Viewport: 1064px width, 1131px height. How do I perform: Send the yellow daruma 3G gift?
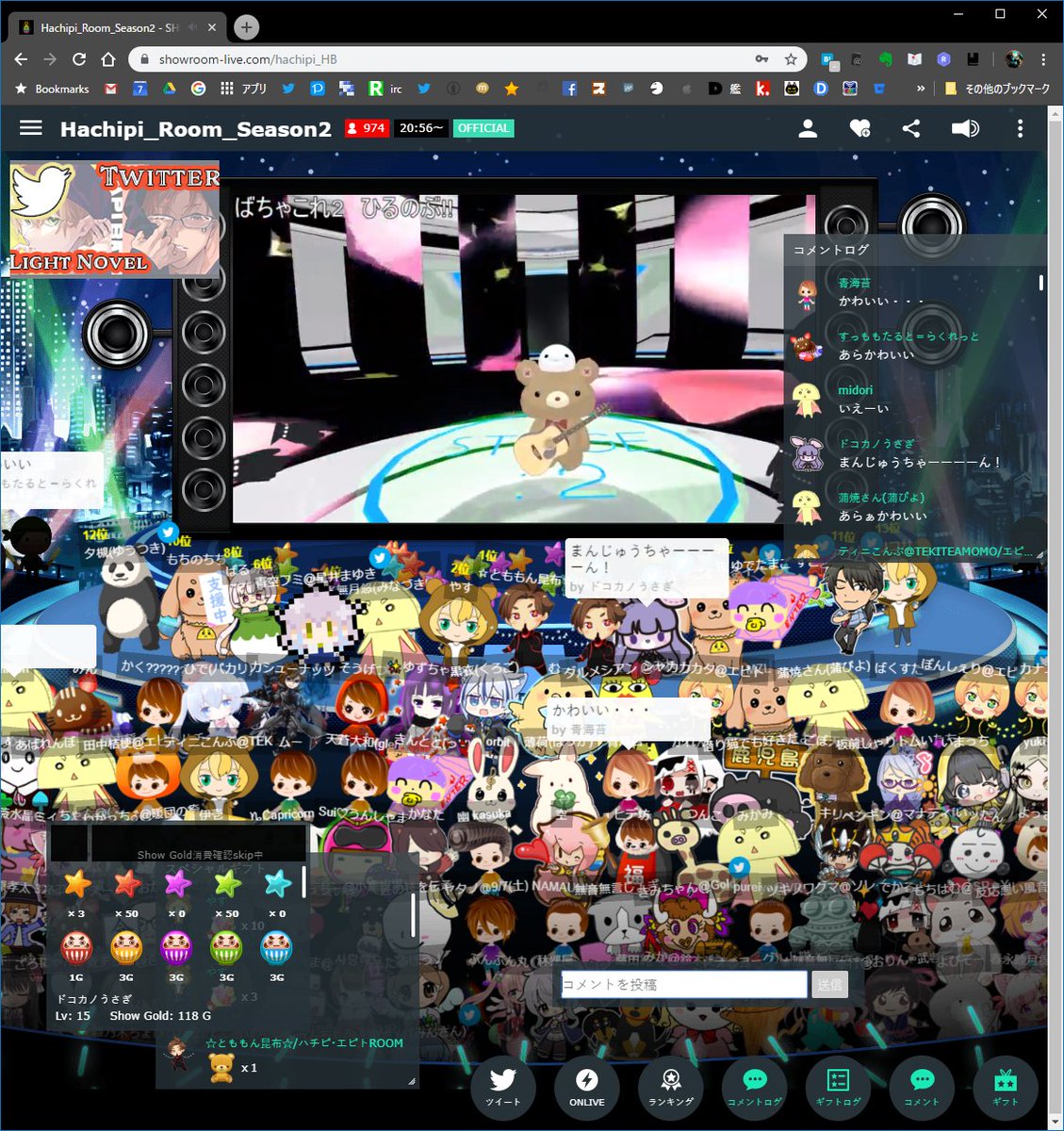click(x=126, y=947)
